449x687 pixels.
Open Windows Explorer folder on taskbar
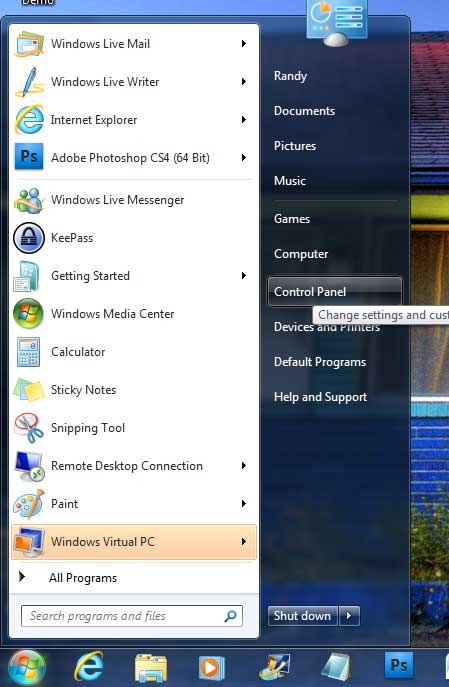150,668
